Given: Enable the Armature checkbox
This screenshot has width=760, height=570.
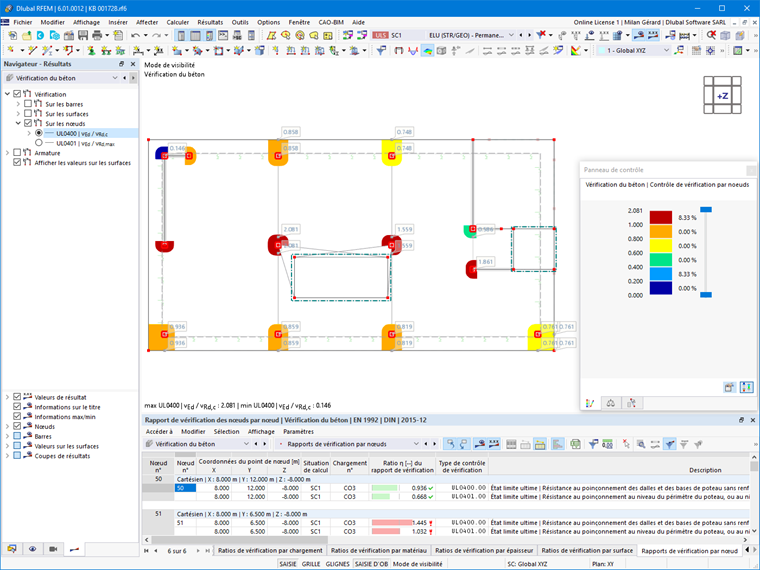Looking at the screenshot, I should click(x=17, y=153).
